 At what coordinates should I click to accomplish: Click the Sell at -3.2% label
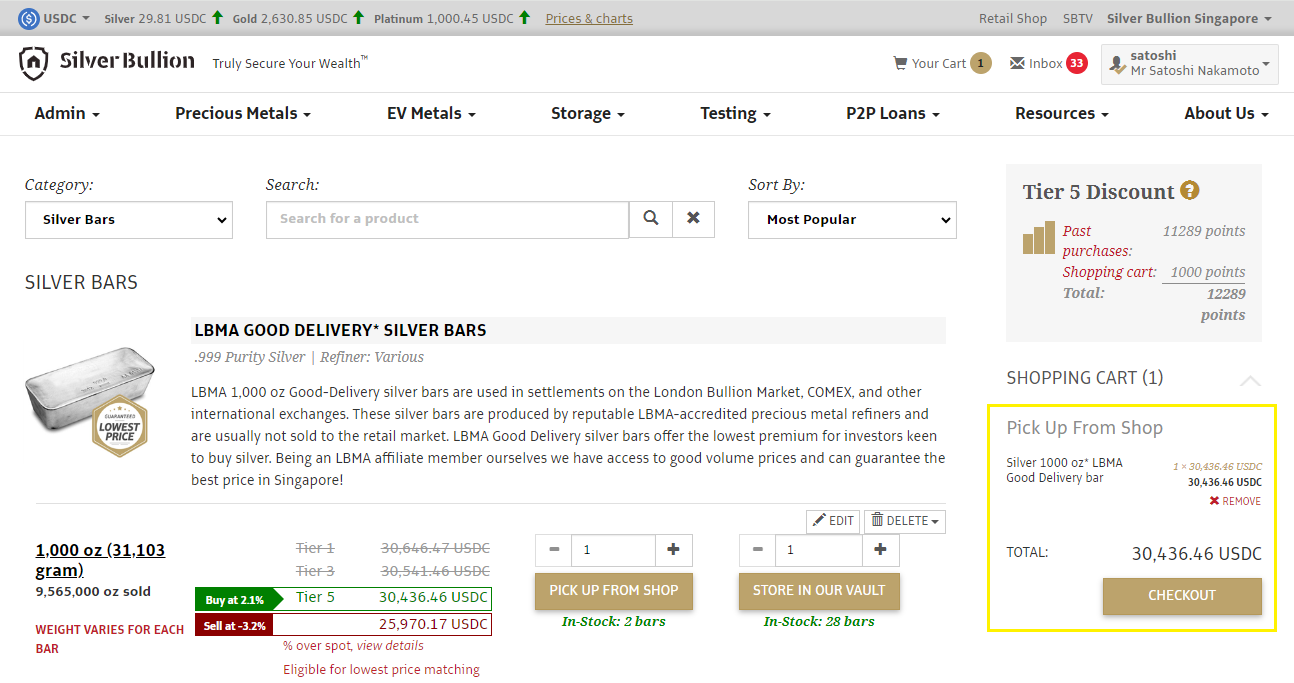(235, 625)
